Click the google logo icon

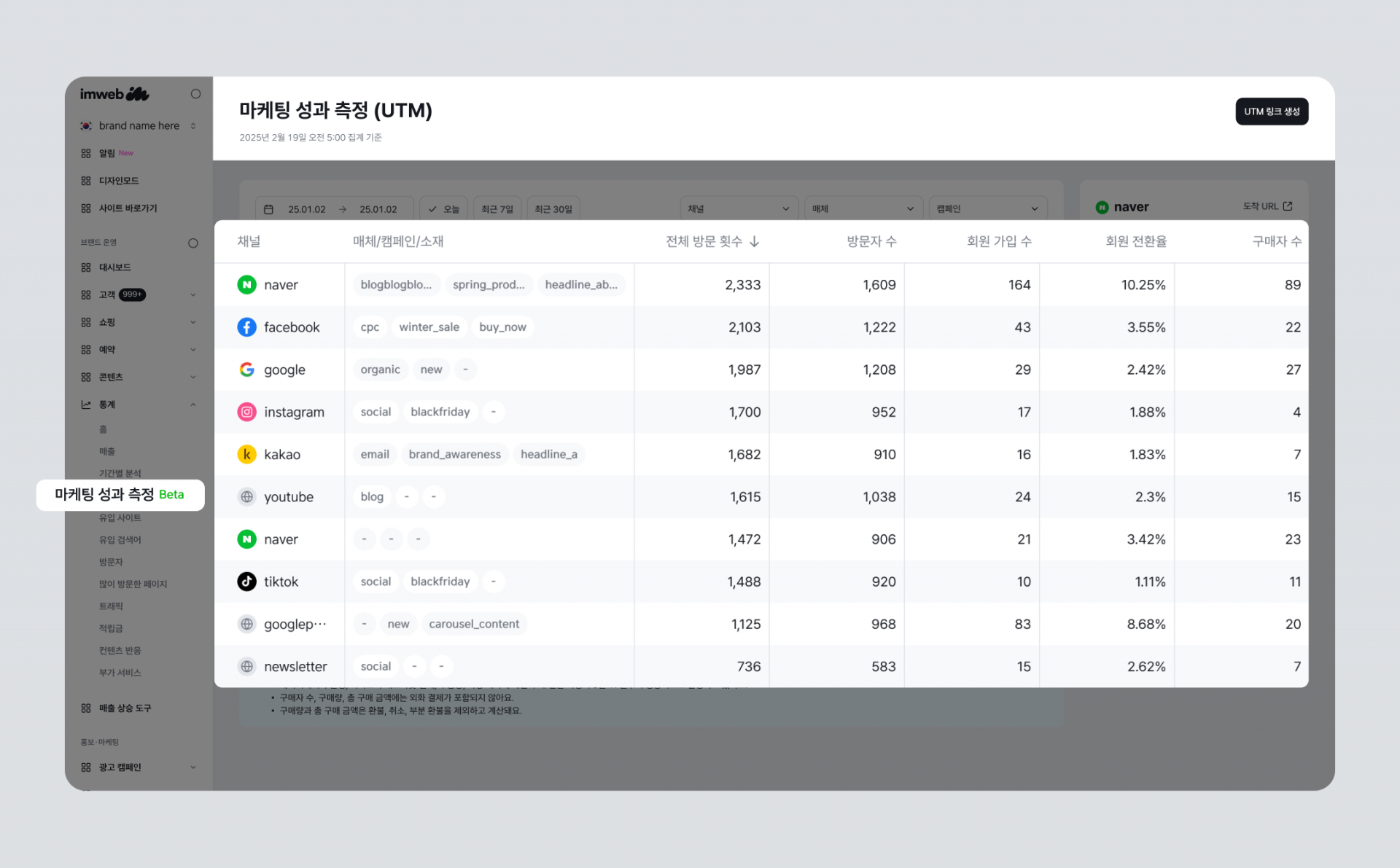click(x=247, y=370)
